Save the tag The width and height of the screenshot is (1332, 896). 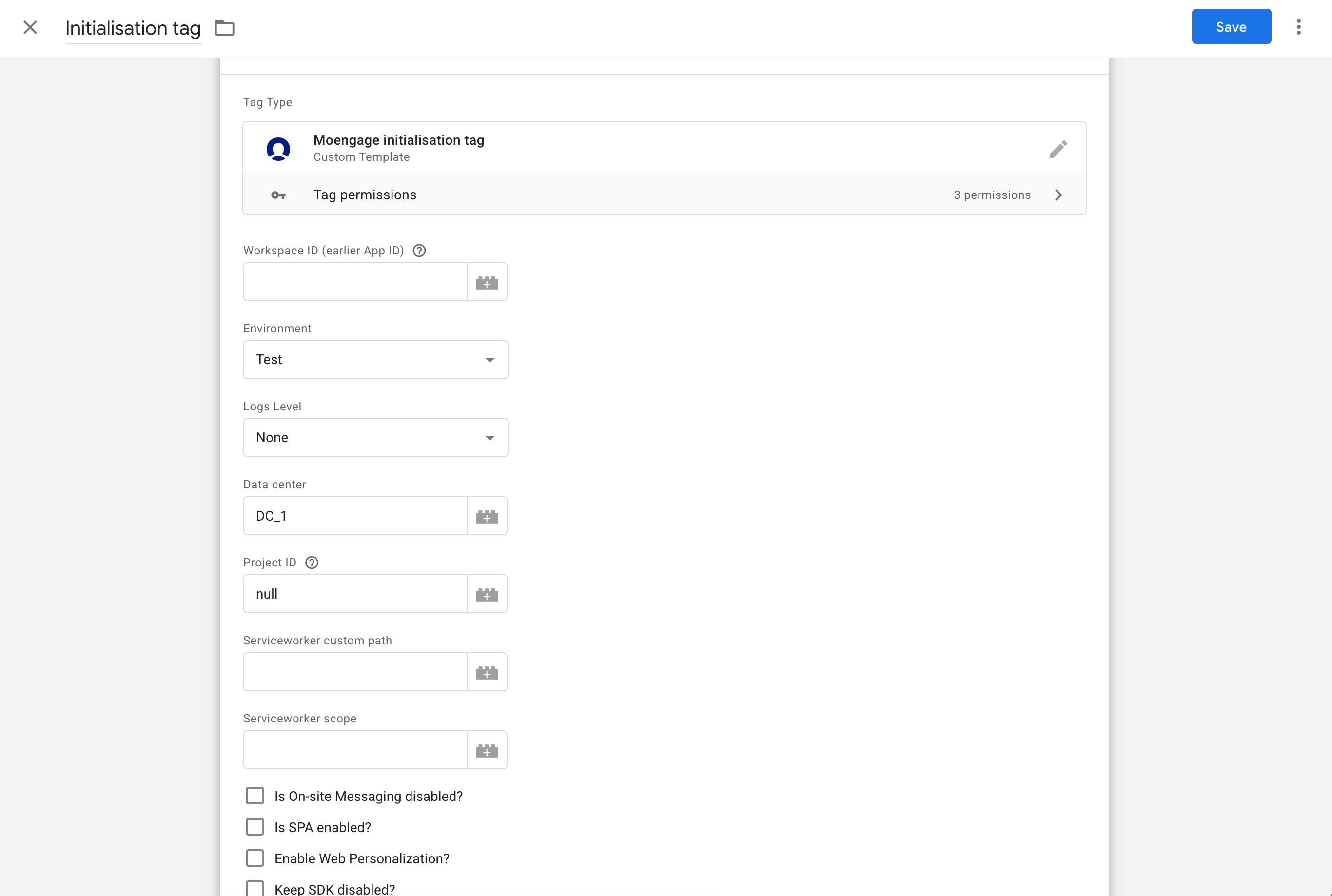[x=1232, y=27]
